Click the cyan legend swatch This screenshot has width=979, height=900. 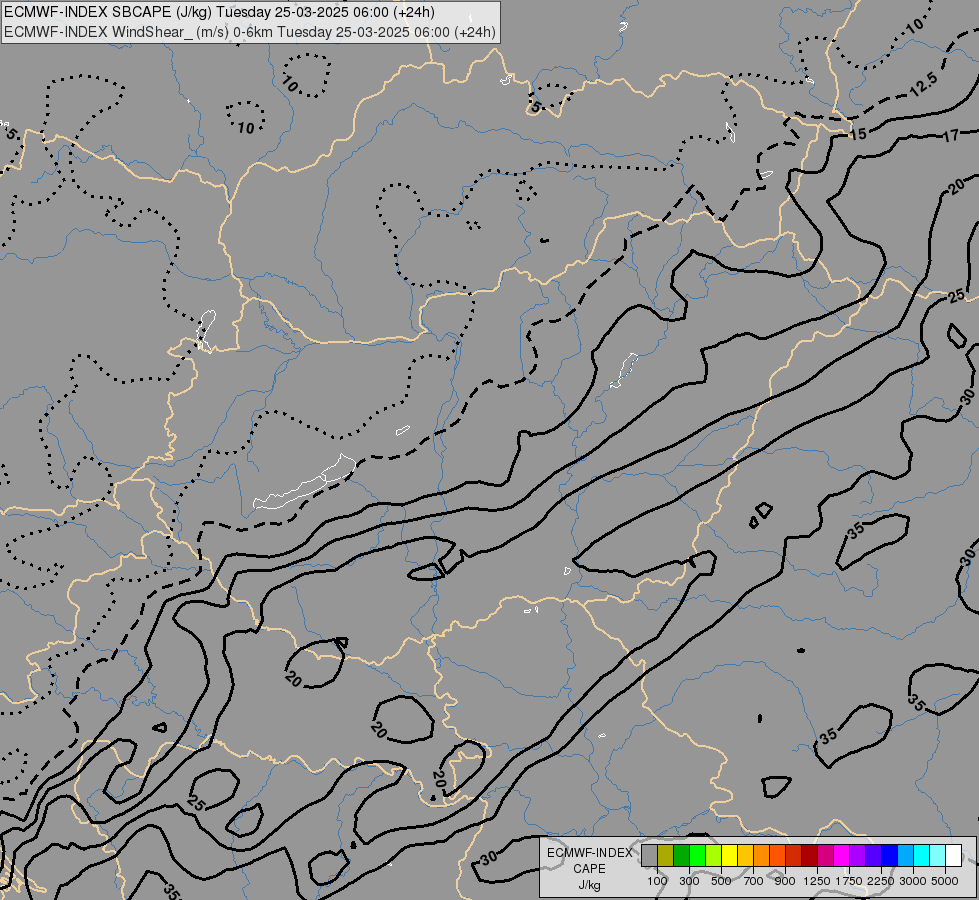coord(922,856)
